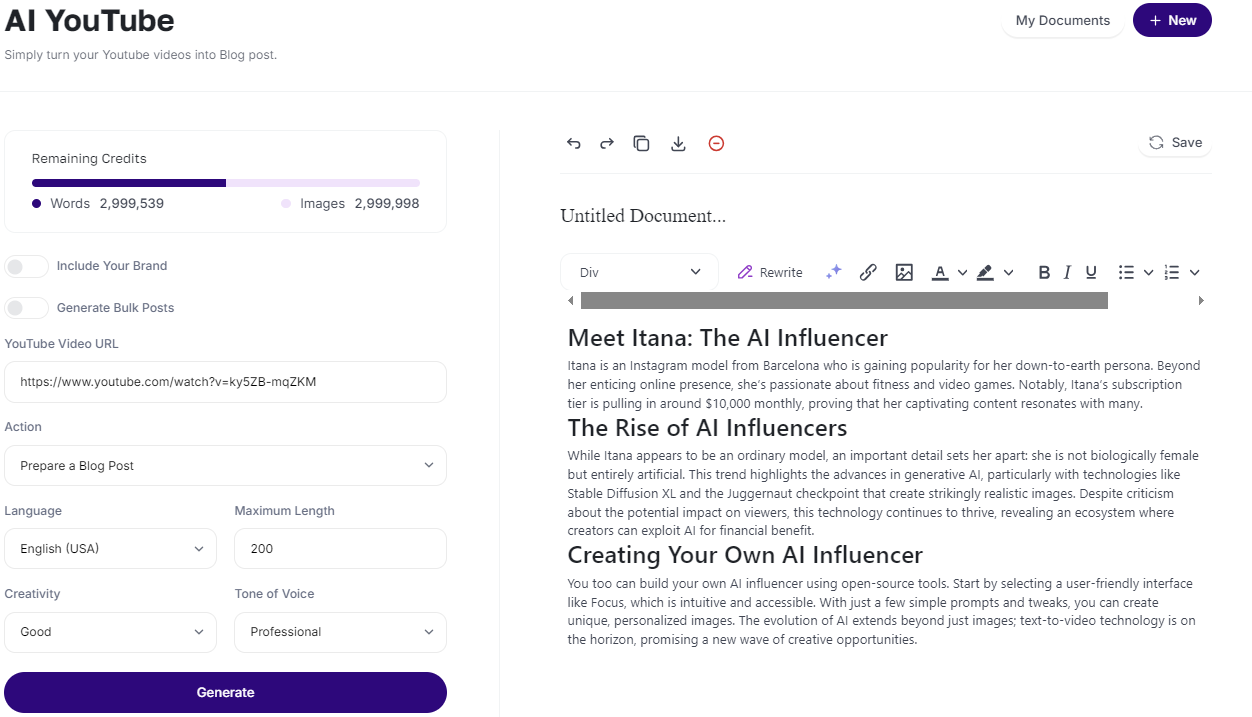1252x717 pixels.
Task: Toggle underline formatting
Action: click(1091, 272)
